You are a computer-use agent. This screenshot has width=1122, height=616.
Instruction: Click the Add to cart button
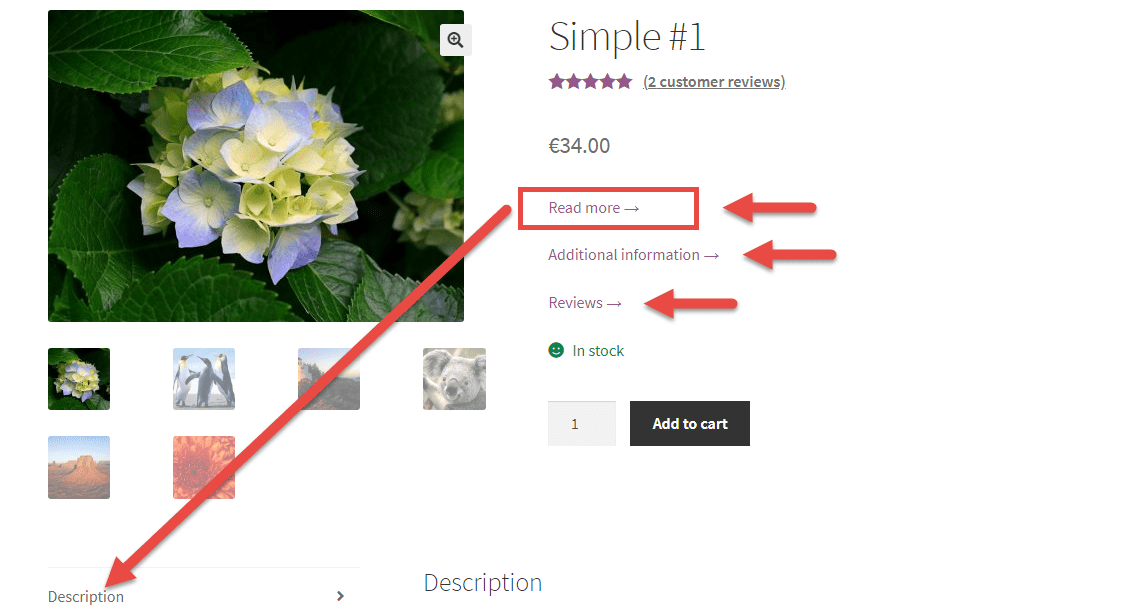click(x=690, y=424)
